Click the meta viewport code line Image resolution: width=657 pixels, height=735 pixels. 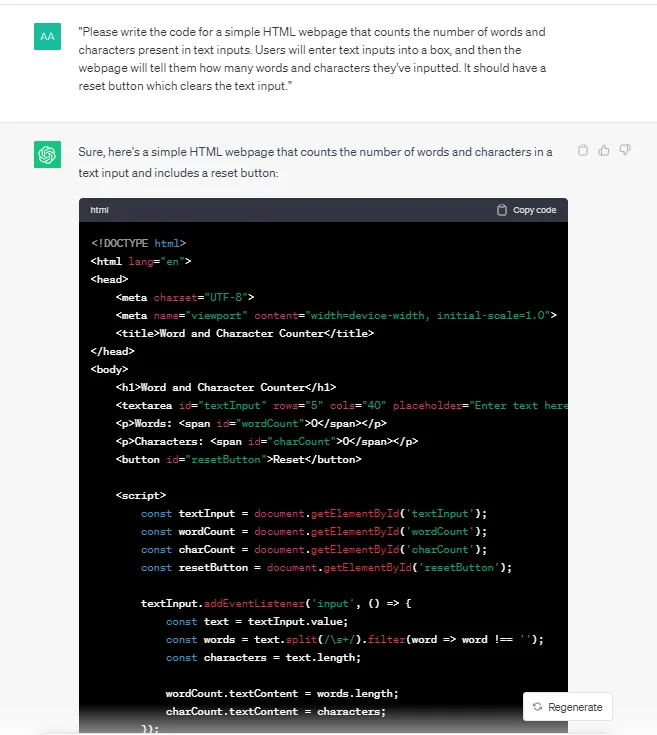click(x=336, y=315)
